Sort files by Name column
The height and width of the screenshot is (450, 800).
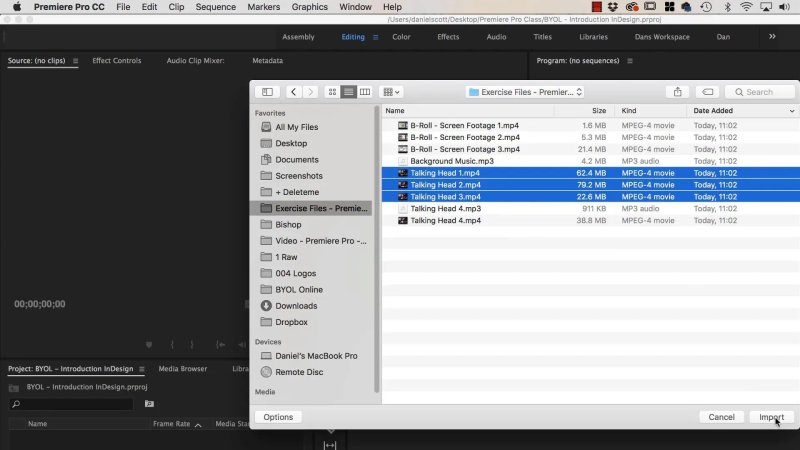tap(394, 111)
